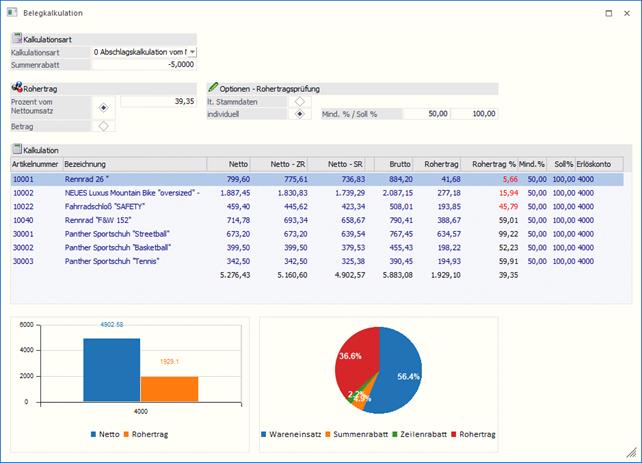Select the Betrag radio option
This screenshot has width=642, height=463.
(x=104, y=126)
